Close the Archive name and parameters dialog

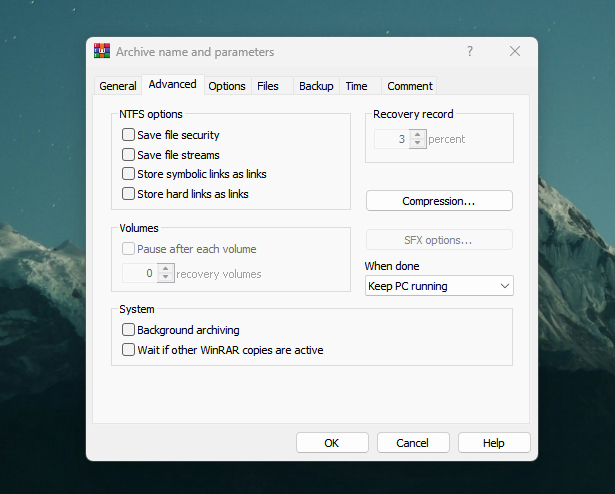tap(515, 51)
